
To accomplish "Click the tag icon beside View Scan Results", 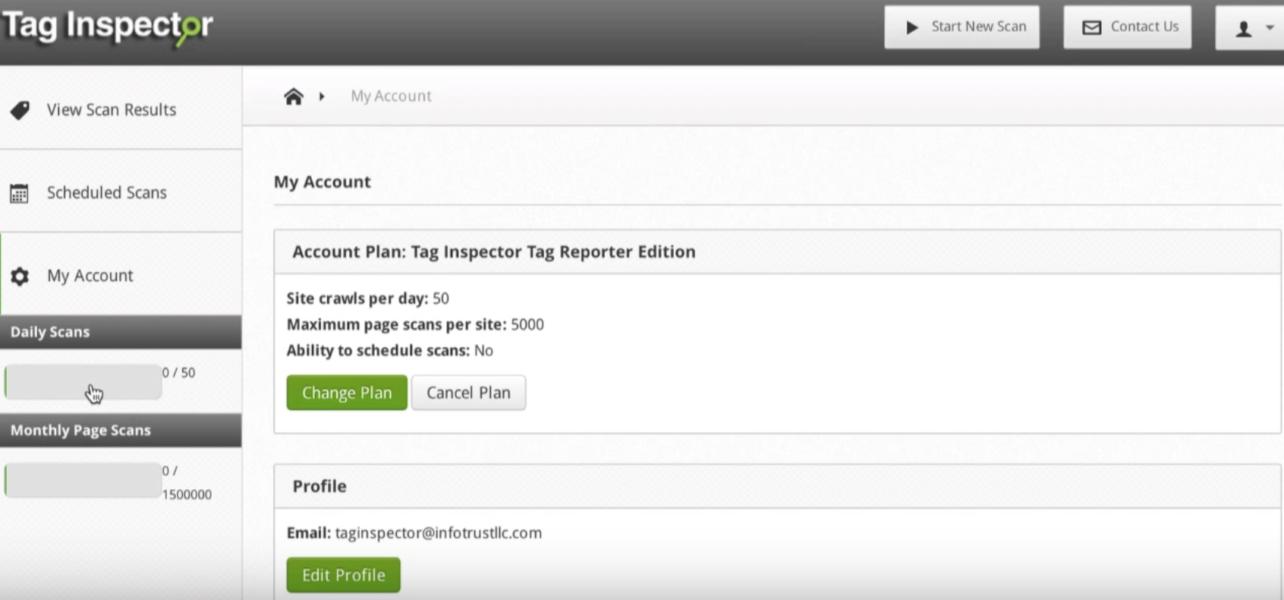I will tap(20, 110).
